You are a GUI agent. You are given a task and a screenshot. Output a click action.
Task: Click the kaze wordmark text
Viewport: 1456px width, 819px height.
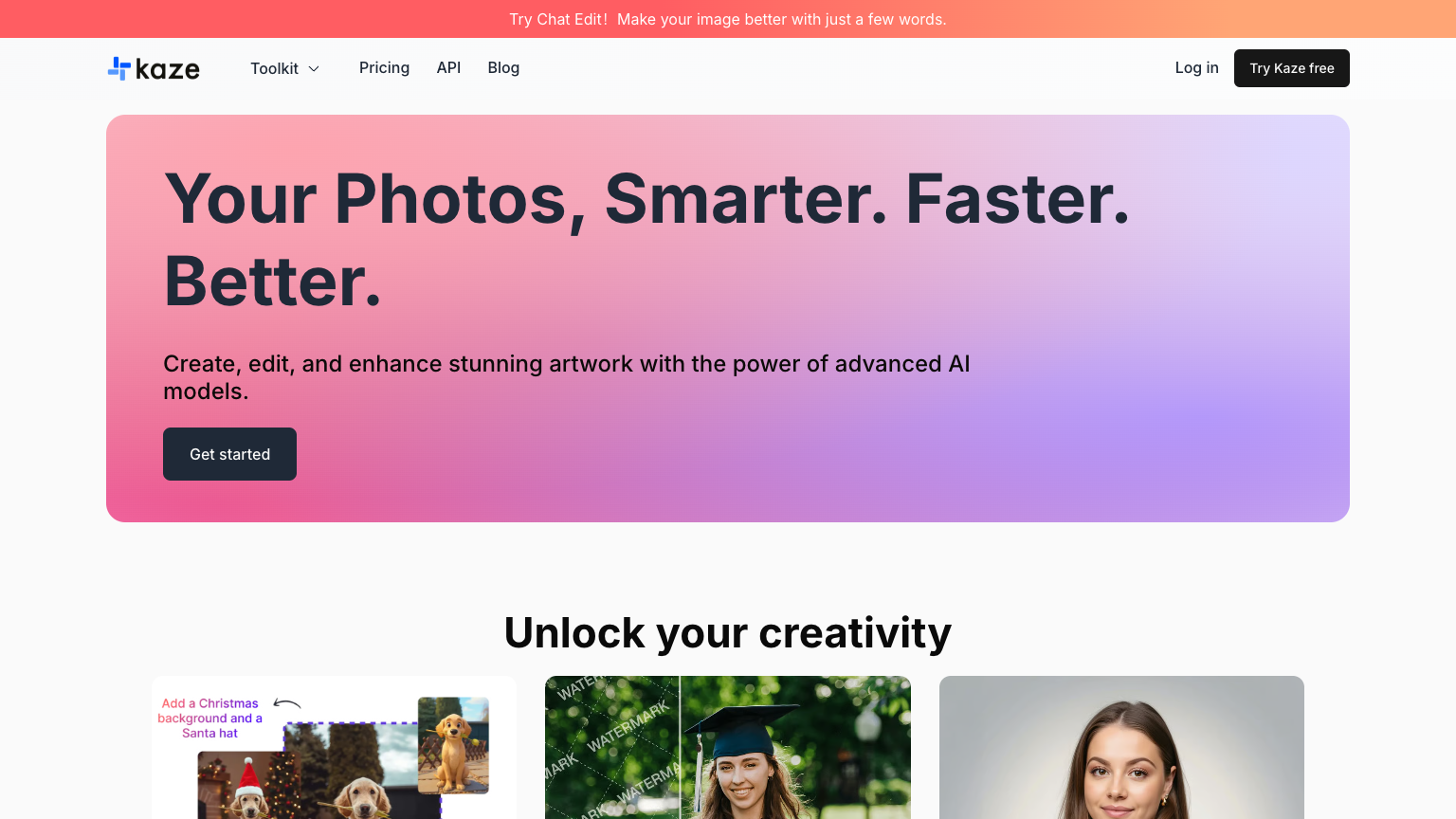pos(168,69)
